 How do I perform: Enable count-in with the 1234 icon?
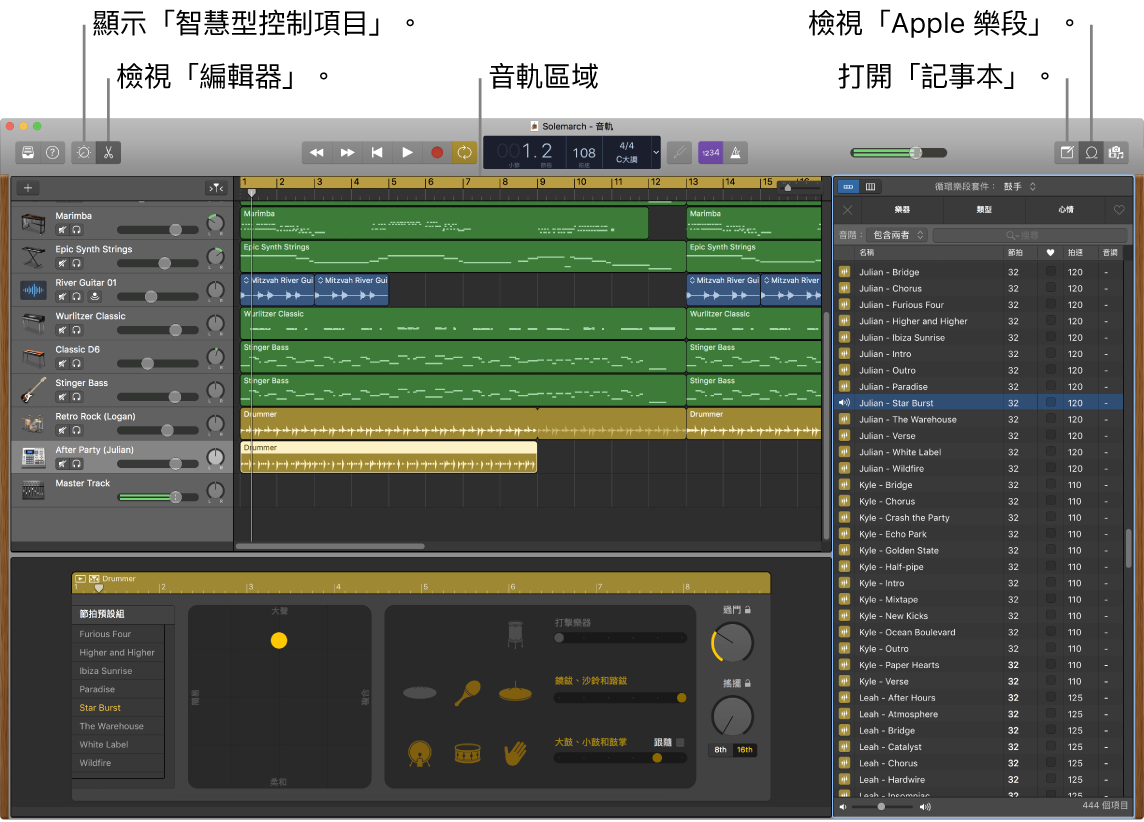click(710, 152)
